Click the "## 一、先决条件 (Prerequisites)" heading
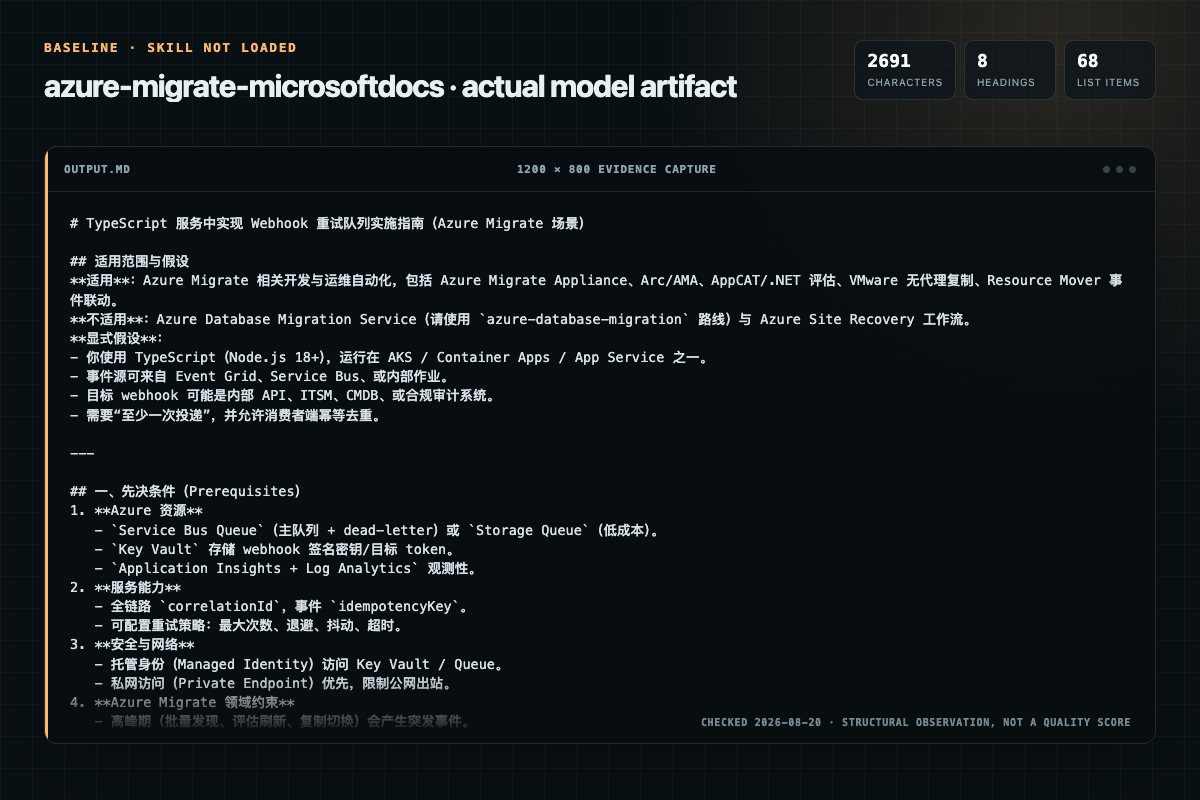 click(x=185, y=492)
